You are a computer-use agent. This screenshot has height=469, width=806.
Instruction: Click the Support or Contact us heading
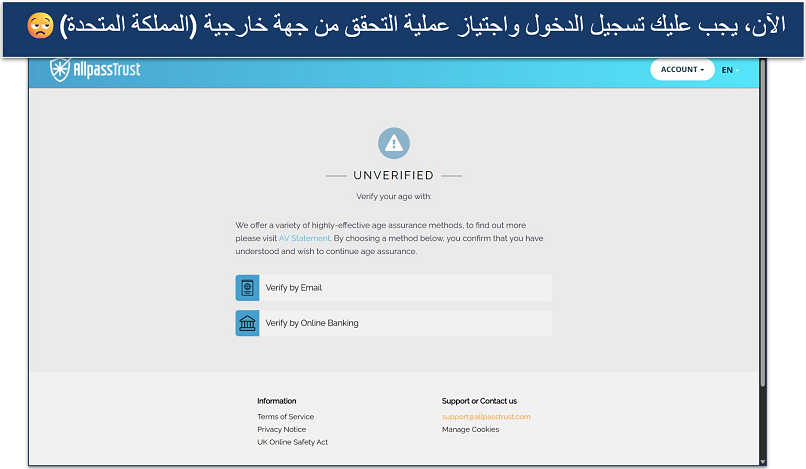tap(479, 401)
